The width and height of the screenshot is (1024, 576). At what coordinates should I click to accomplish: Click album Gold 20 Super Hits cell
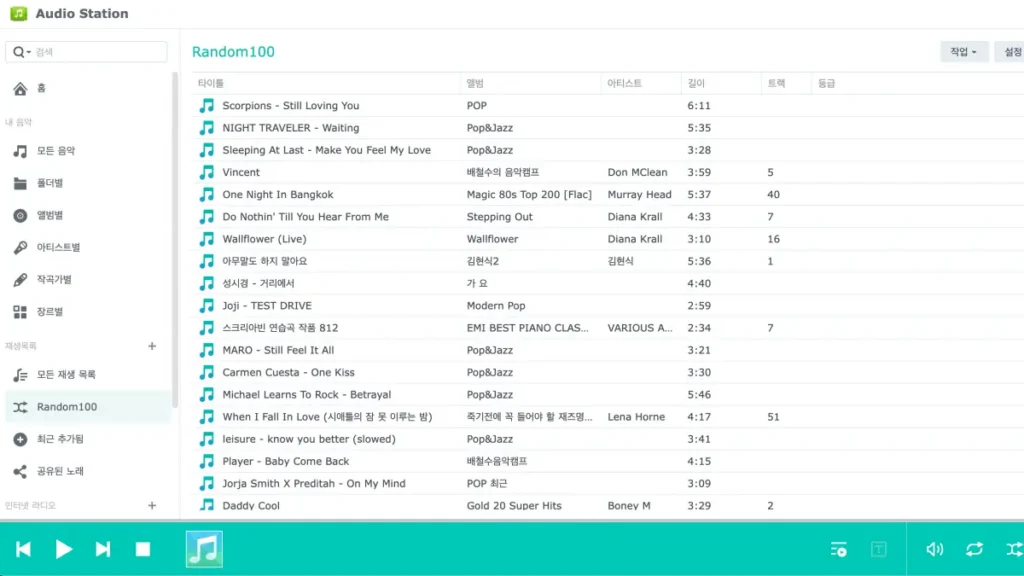[x=514, y=505]
